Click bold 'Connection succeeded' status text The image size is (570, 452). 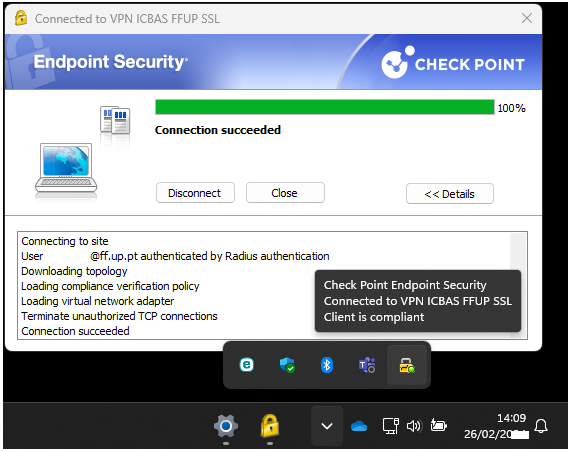[x=218, y=130]
